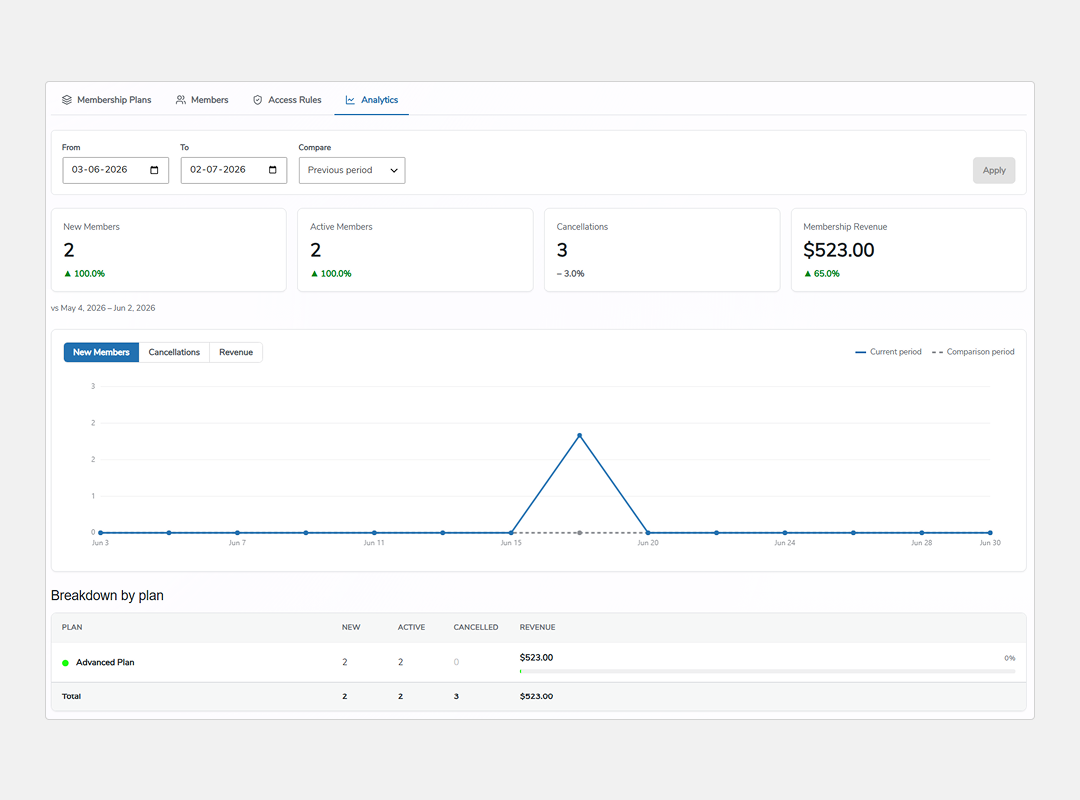Click the NEW column header
1080x800 pixels.
click(351, 628)
